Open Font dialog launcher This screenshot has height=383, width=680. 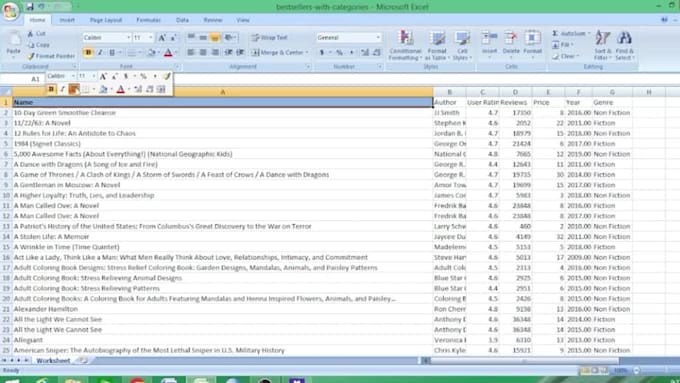point(177,67)
